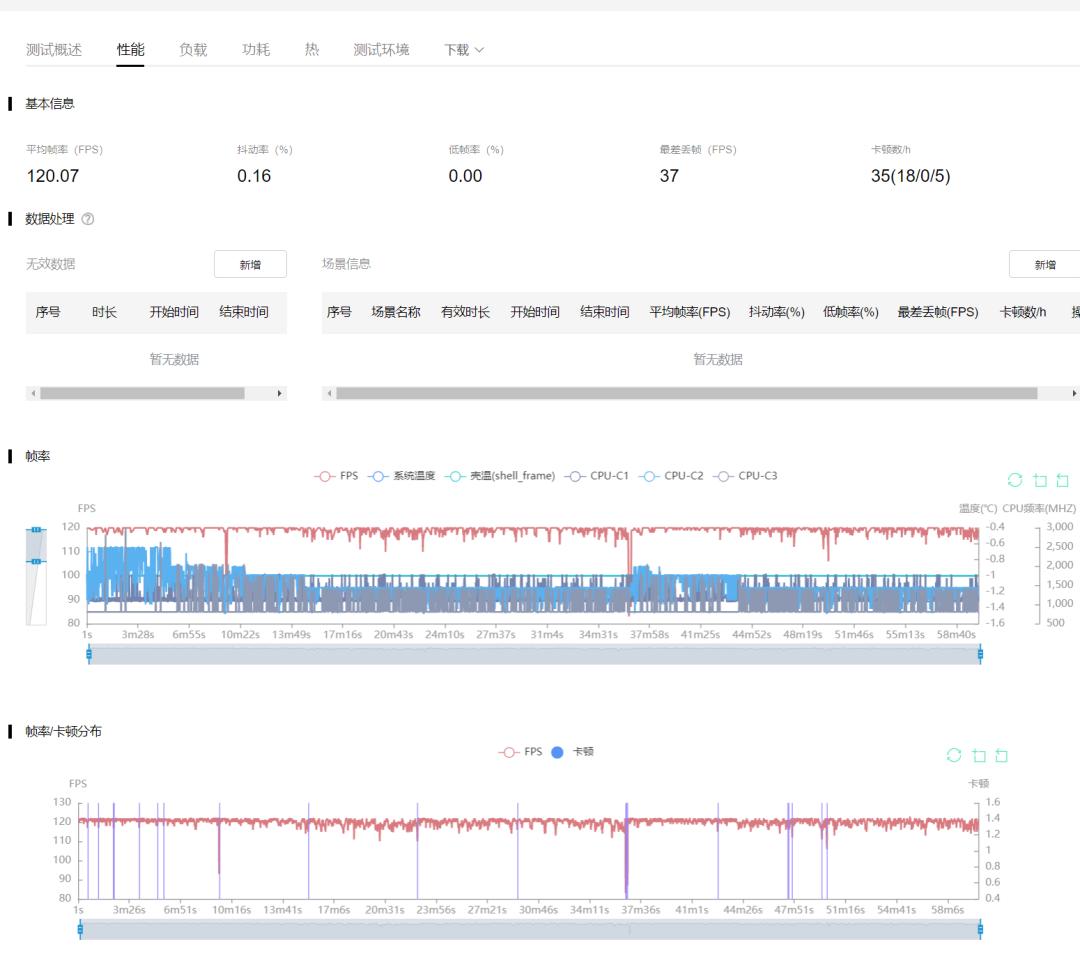Click the 无效数据 table horizontal scrollbar
This screenshot has height=972, width=1080.
tap(142, 394)
